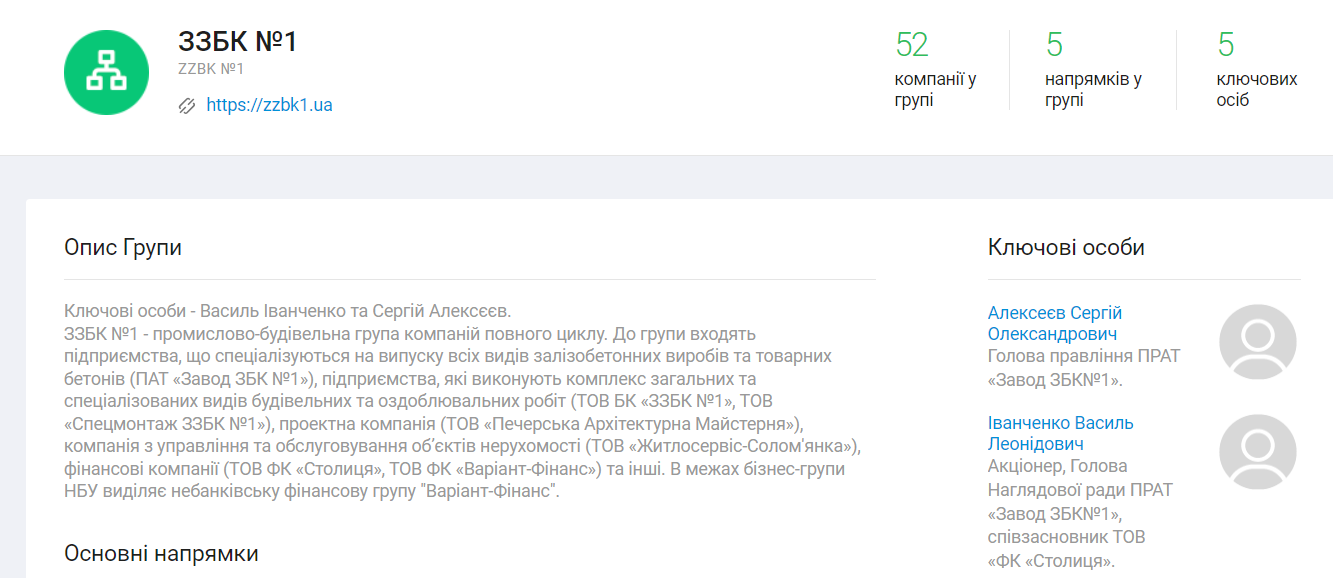Click Іванченко Василь's avatar placeholder
The width and height of the screenshot is (1333, 578).
coord(1257,452)
